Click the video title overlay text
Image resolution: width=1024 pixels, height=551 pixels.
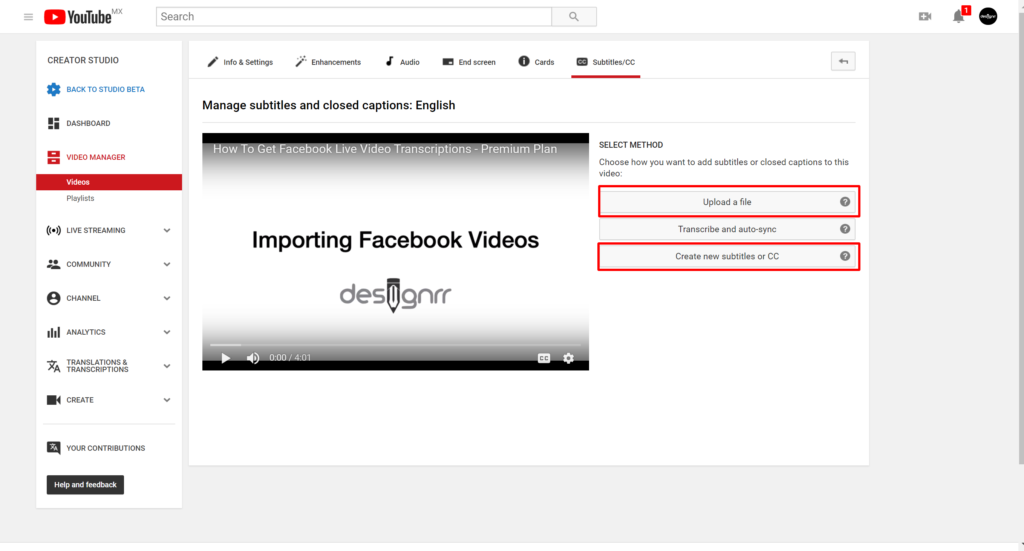385,149
